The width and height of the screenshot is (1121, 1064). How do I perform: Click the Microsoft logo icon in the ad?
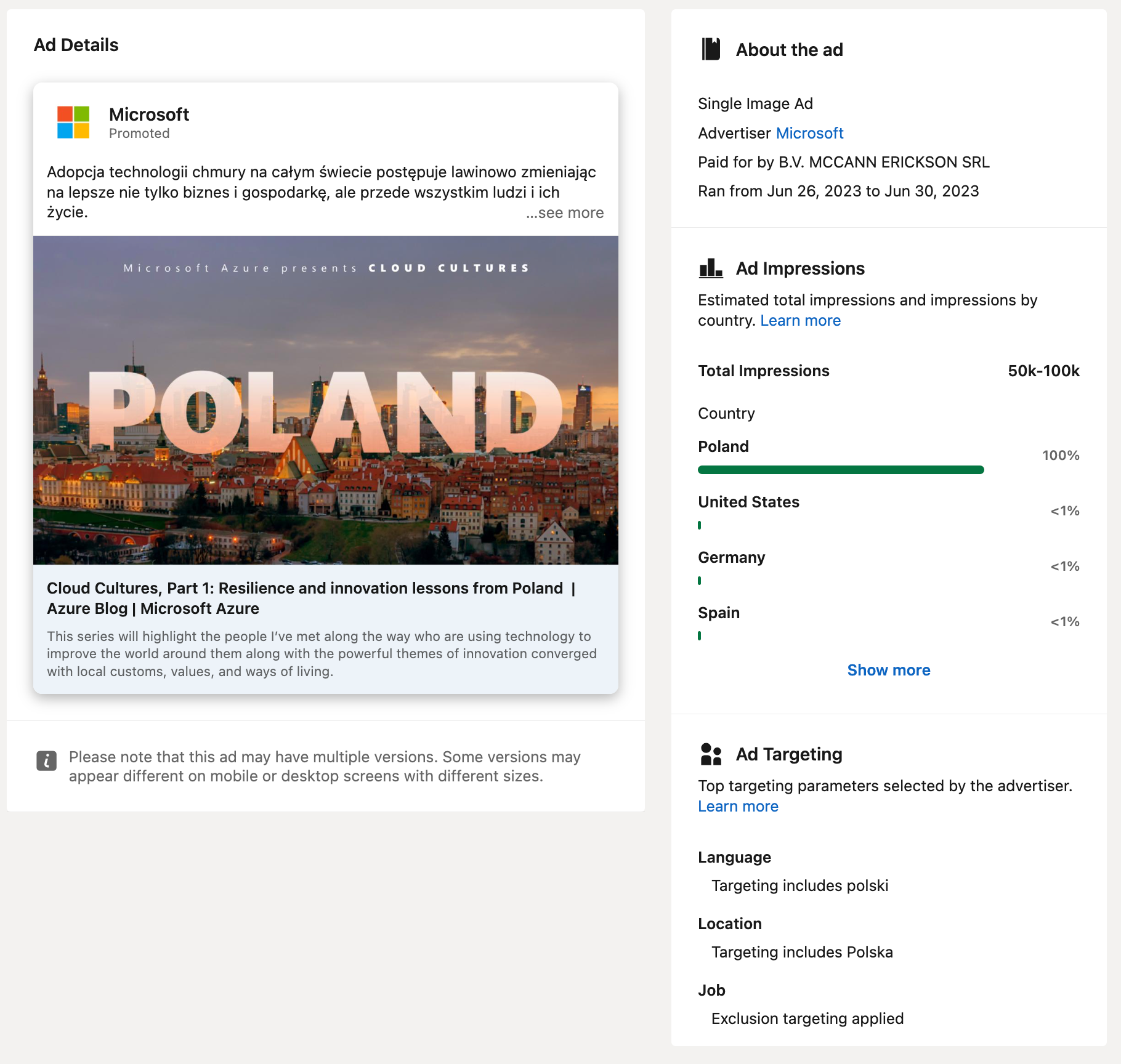point(73,122)
